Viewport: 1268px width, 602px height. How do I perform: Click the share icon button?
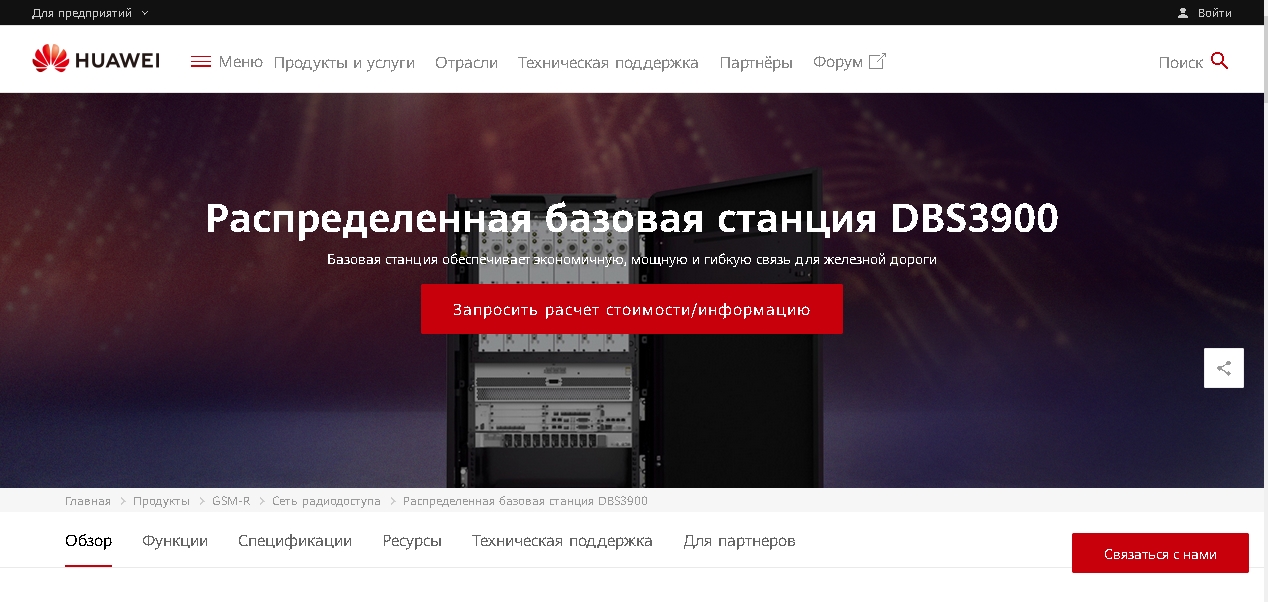tap(1224, 368)
